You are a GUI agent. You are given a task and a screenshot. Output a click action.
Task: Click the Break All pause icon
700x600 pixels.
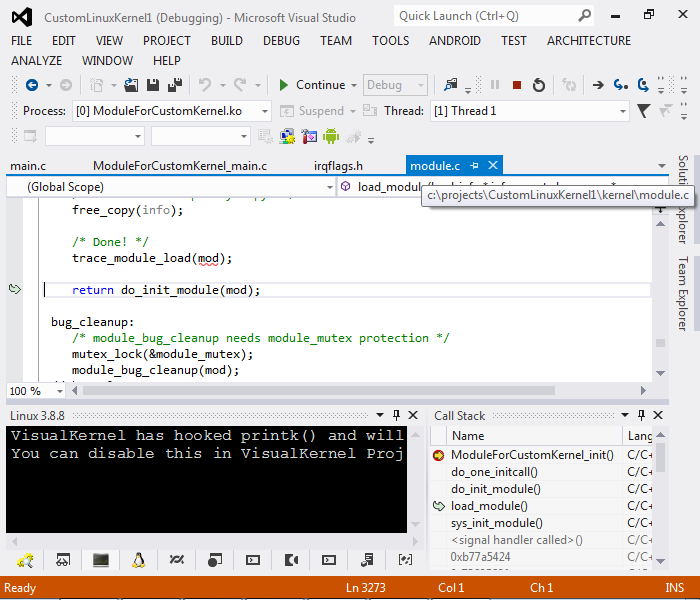click(x=495, y=85)
